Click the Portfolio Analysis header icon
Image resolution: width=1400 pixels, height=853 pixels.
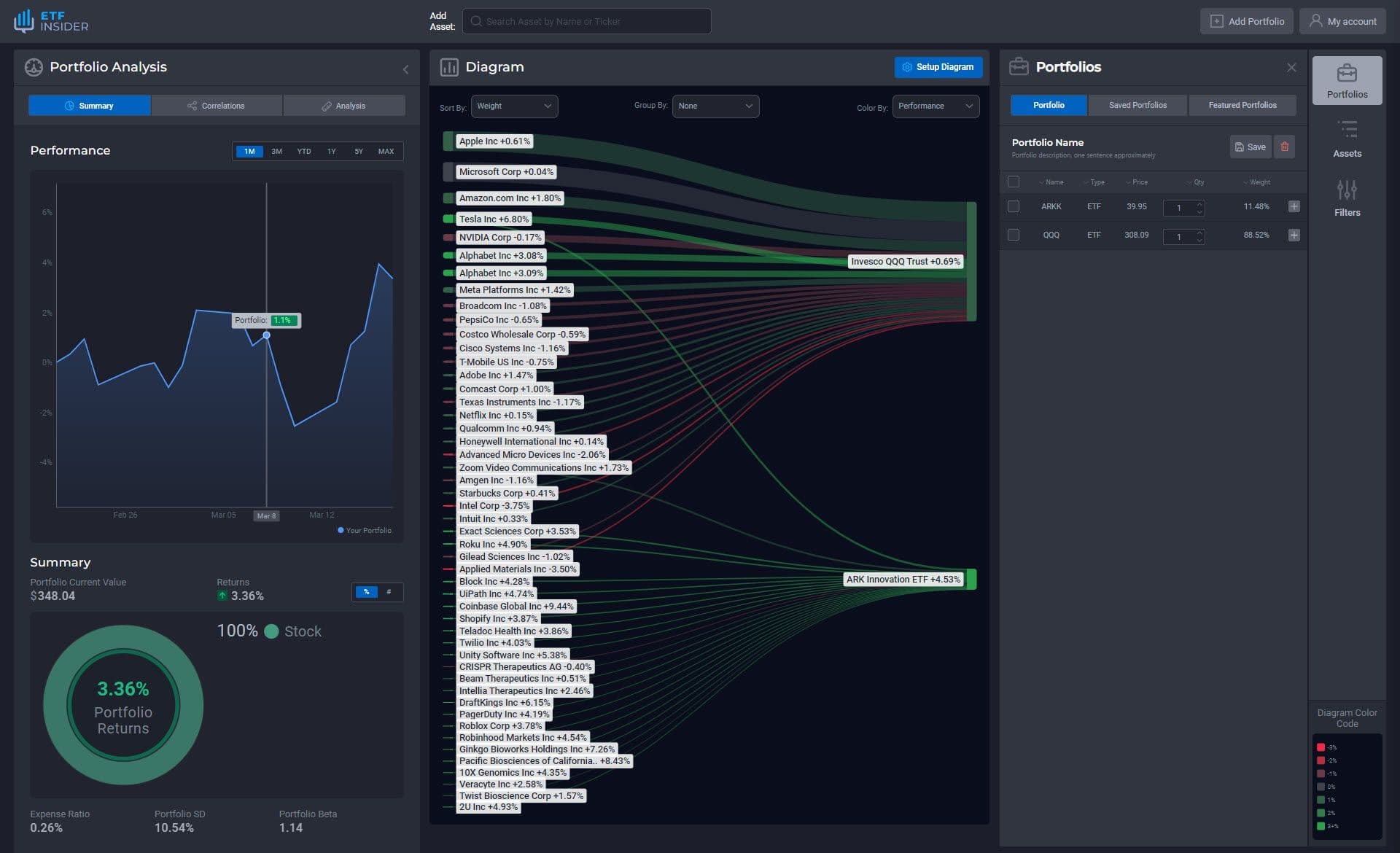point(34,67)
